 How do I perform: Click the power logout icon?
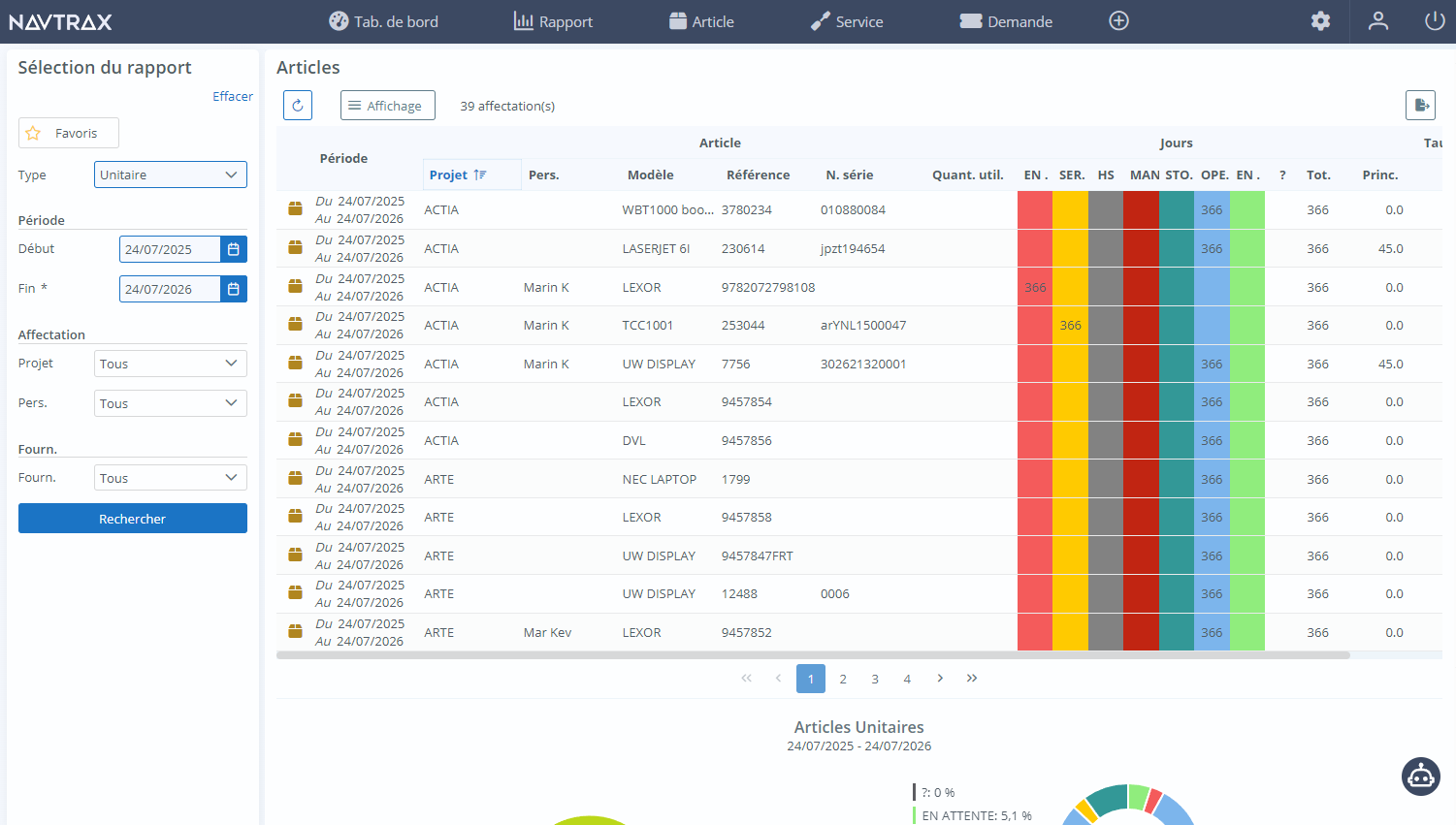coord(1435,21)
